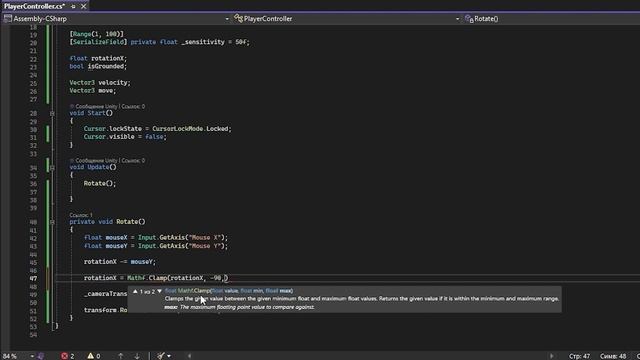
Task: Click the Clamp signature in the tooltip
Action: pos(229,291)
